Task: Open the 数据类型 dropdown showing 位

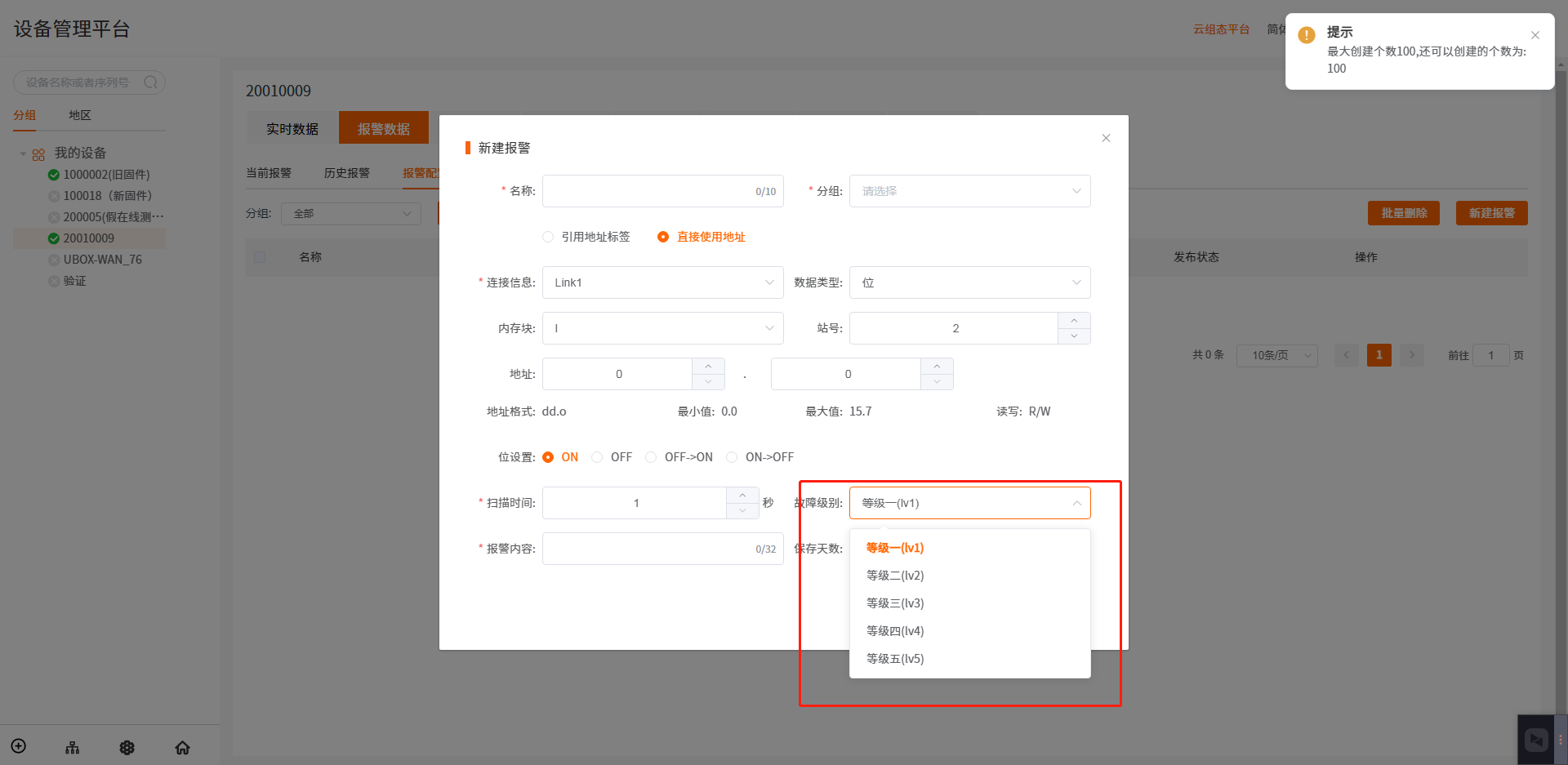Action: click(x=970, y=282)
